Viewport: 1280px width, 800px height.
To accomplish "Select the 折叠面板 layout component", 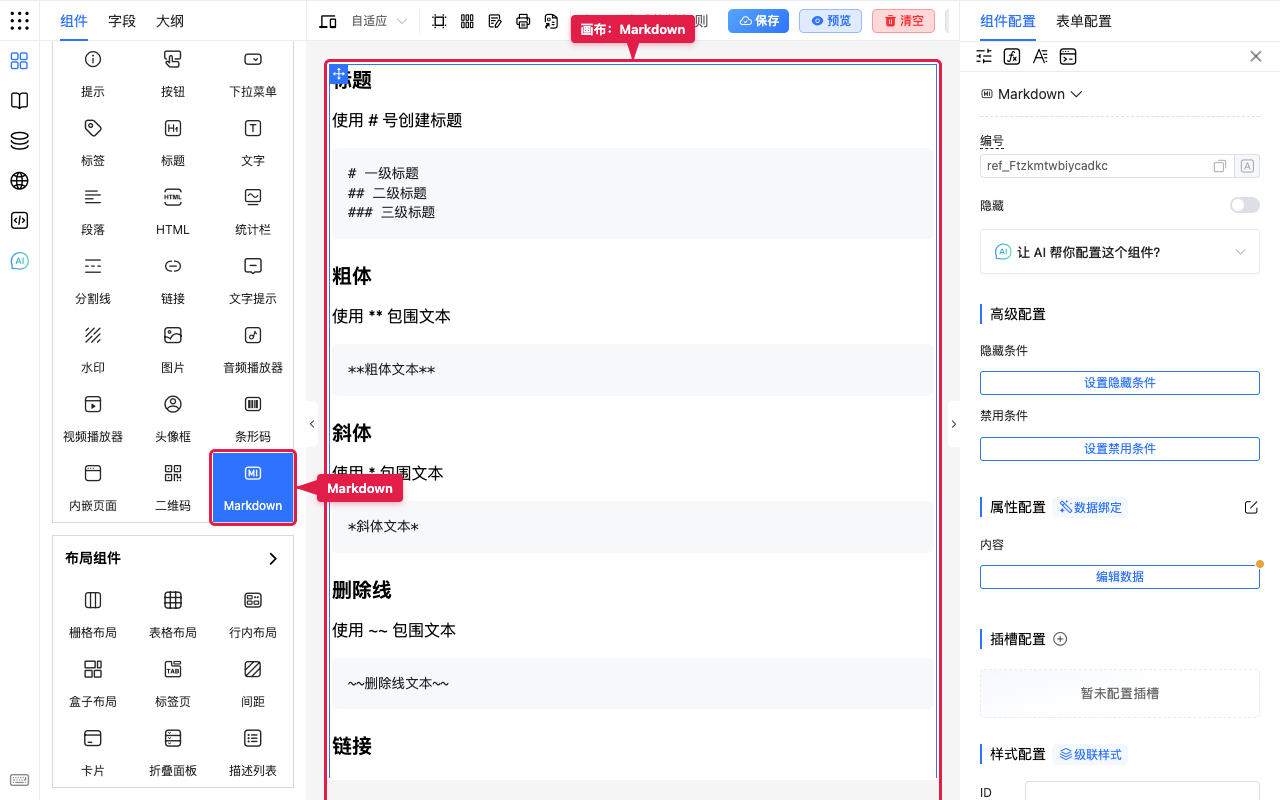I will click(x=173, y=752).
